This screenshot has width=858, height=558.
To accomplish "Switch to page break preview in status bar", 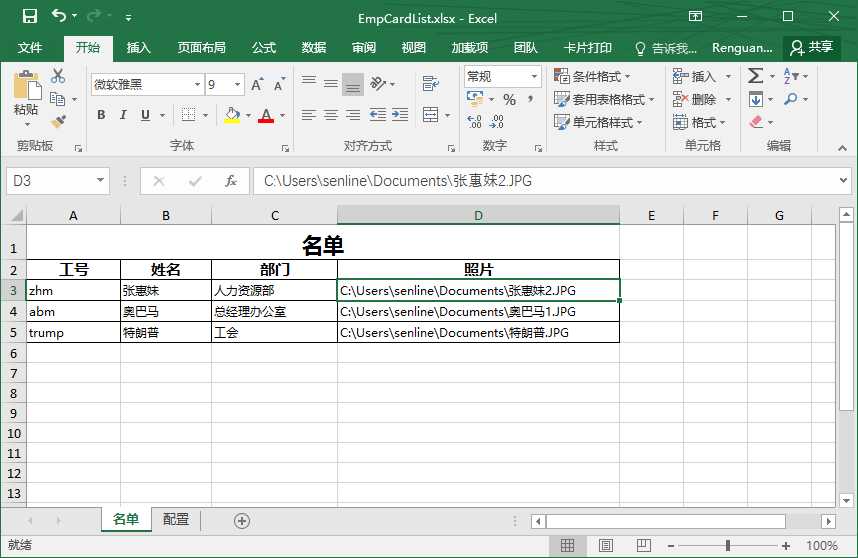I will pyautogui.click(x=644, y=545).
